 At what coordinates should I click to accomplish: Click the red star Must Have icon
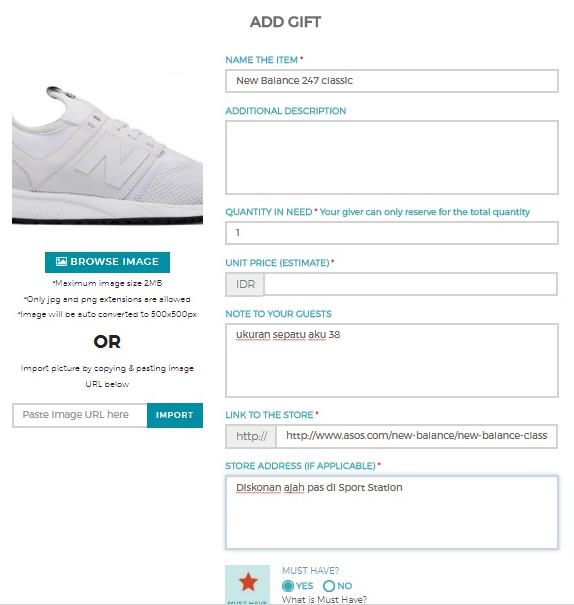pyautogui.click(x=248, y=582)
